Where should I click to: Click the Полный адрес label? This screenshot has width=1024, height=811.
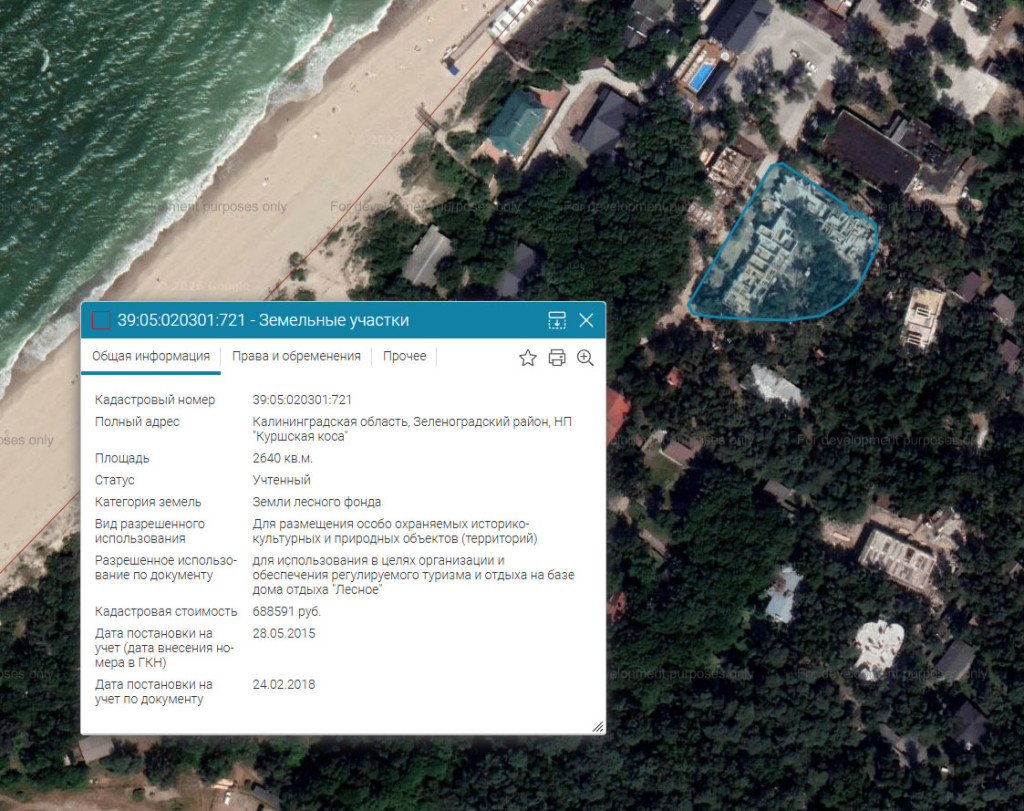(137, 422)
